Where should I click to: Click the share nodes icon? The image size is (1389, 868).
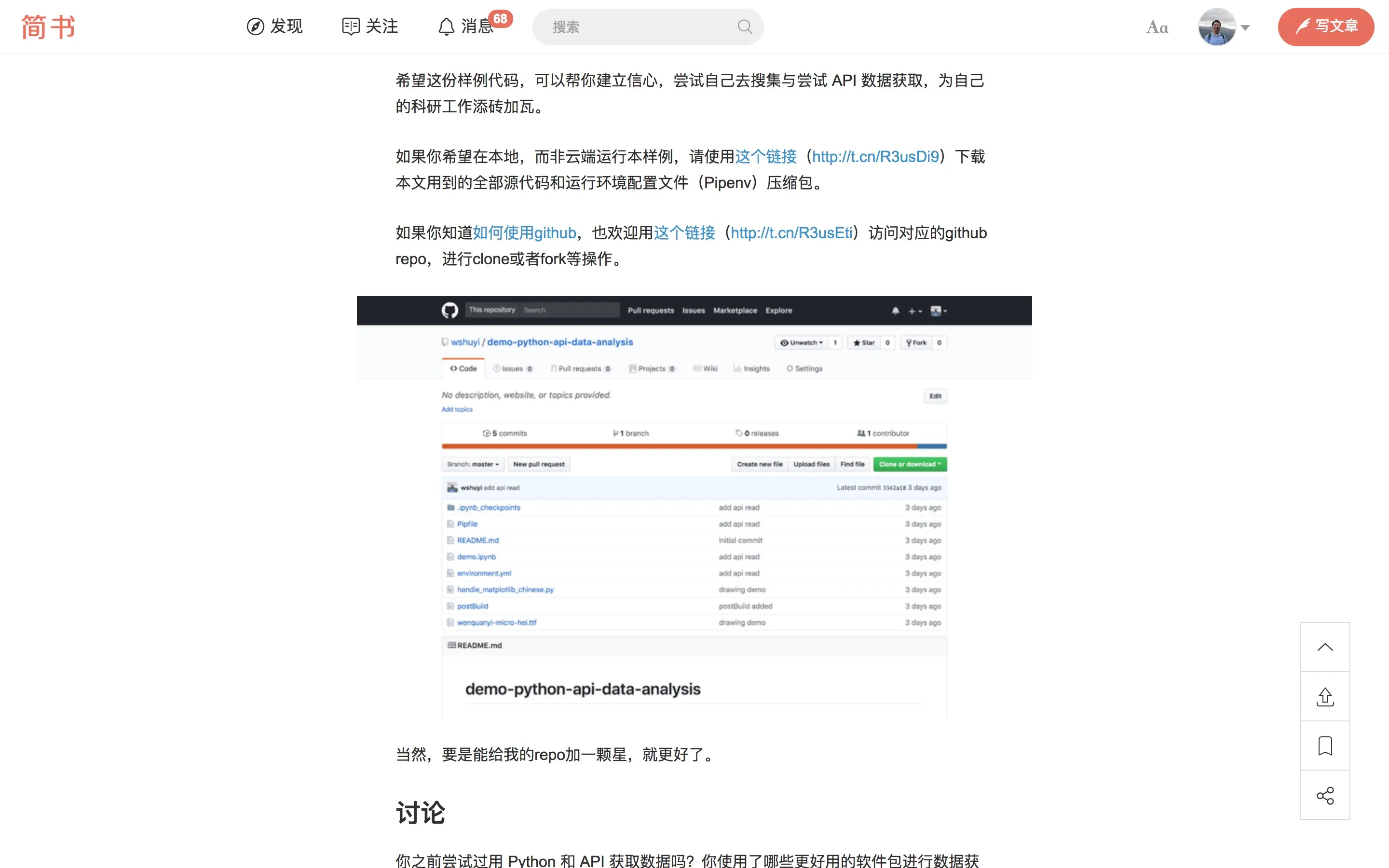tap(1325, 795)
